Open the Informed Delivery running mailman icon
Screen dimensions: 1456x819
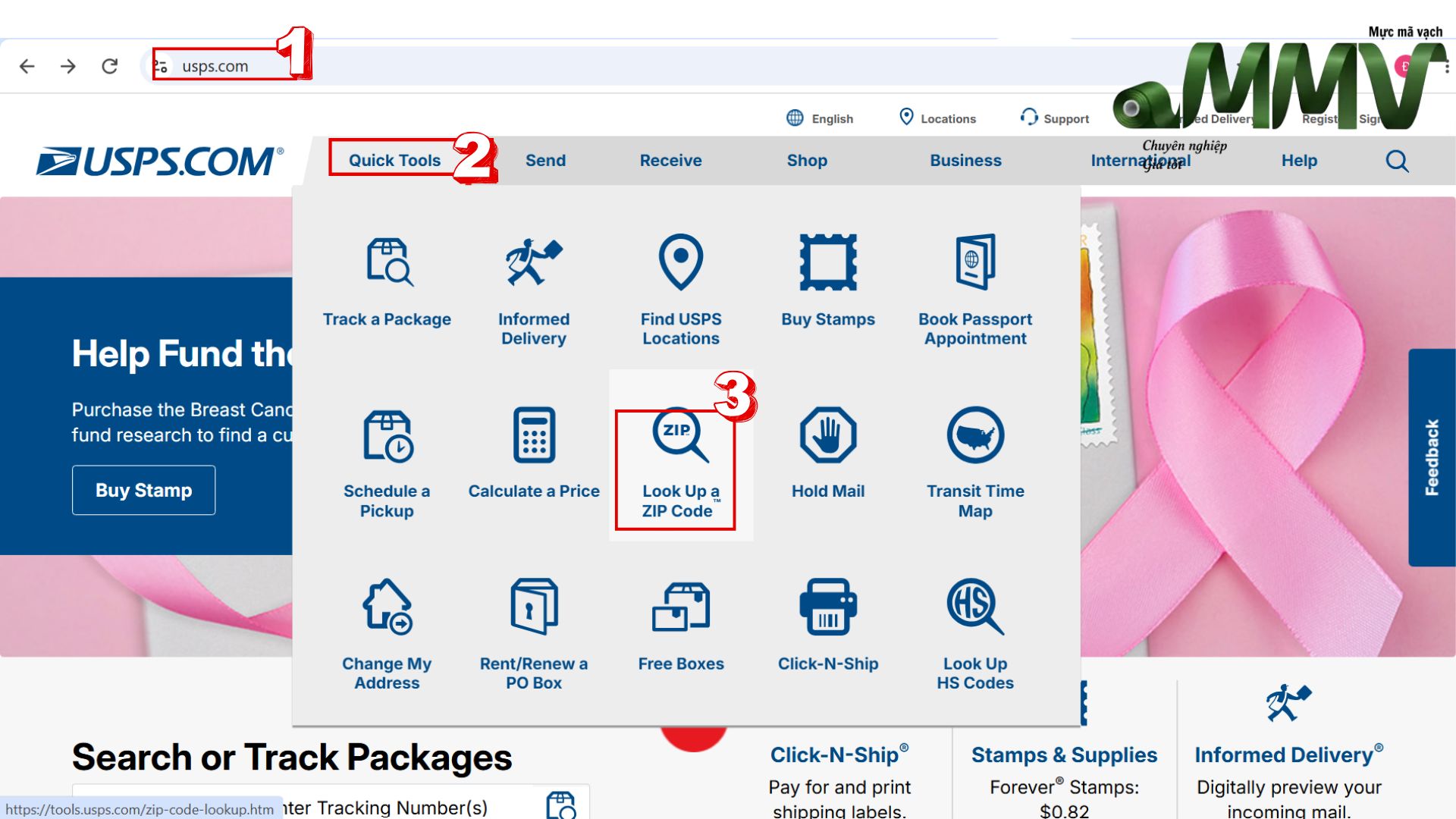[534, 262]
